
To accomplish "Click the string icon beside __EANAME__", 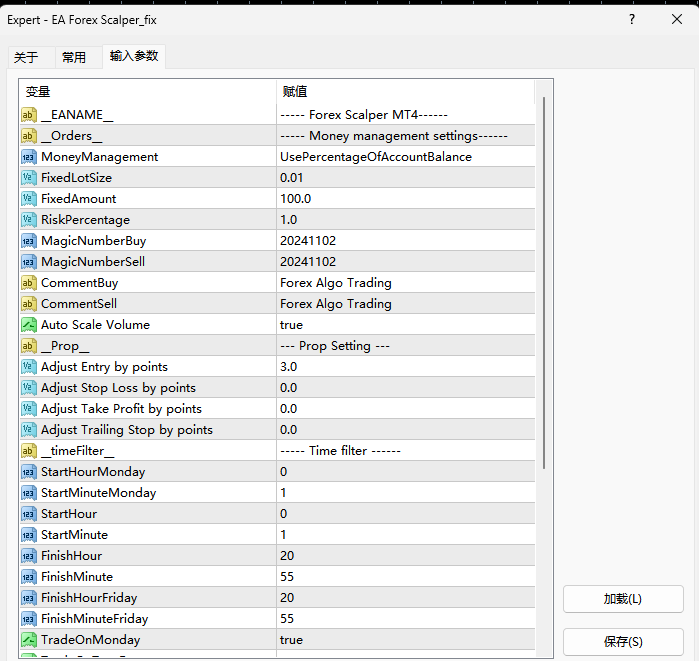I will (x=29, y=115).
